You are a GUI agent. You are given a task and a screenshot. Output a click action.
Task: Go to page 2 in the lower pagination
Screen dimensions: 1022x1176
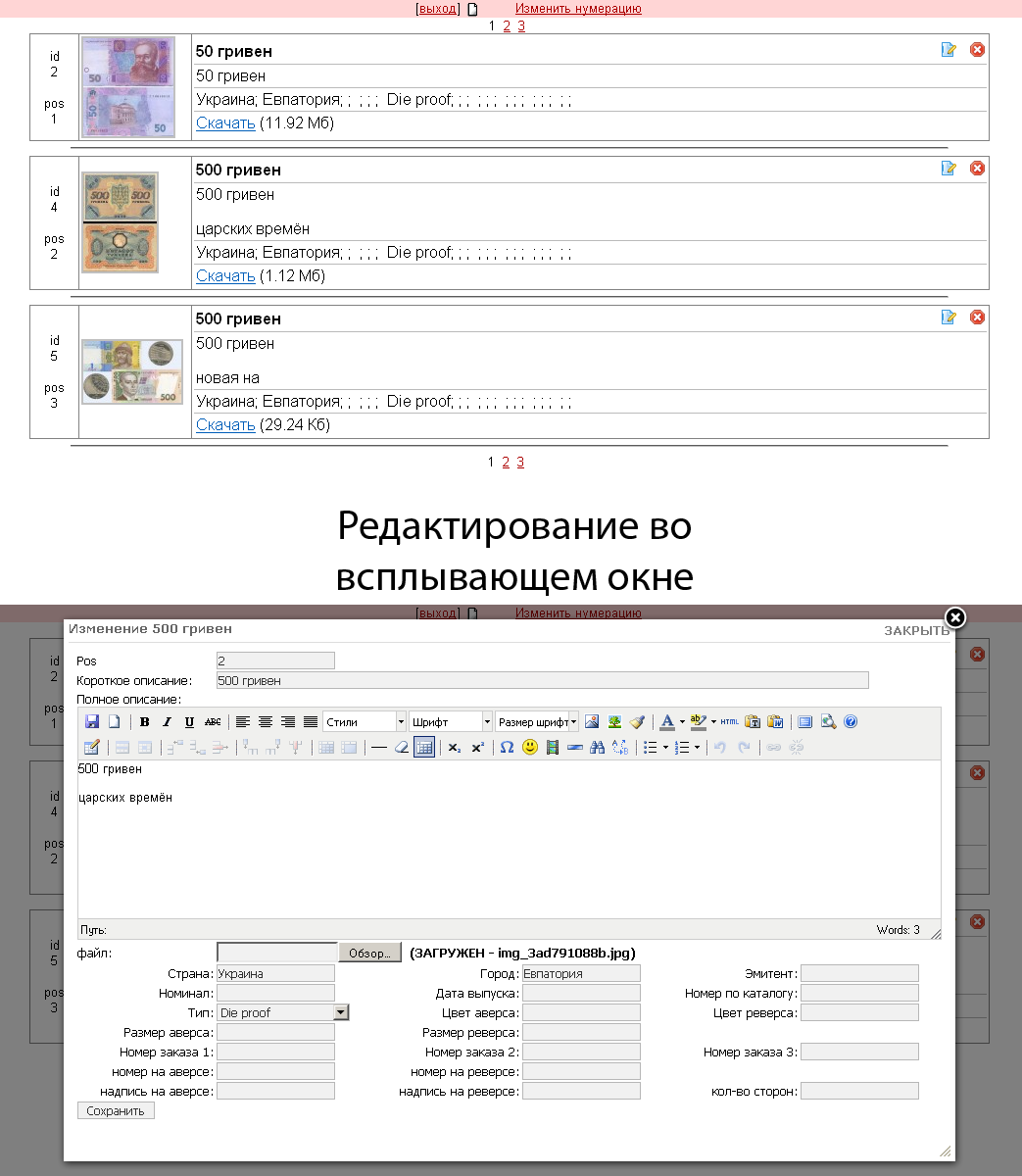tap(506, 463)
